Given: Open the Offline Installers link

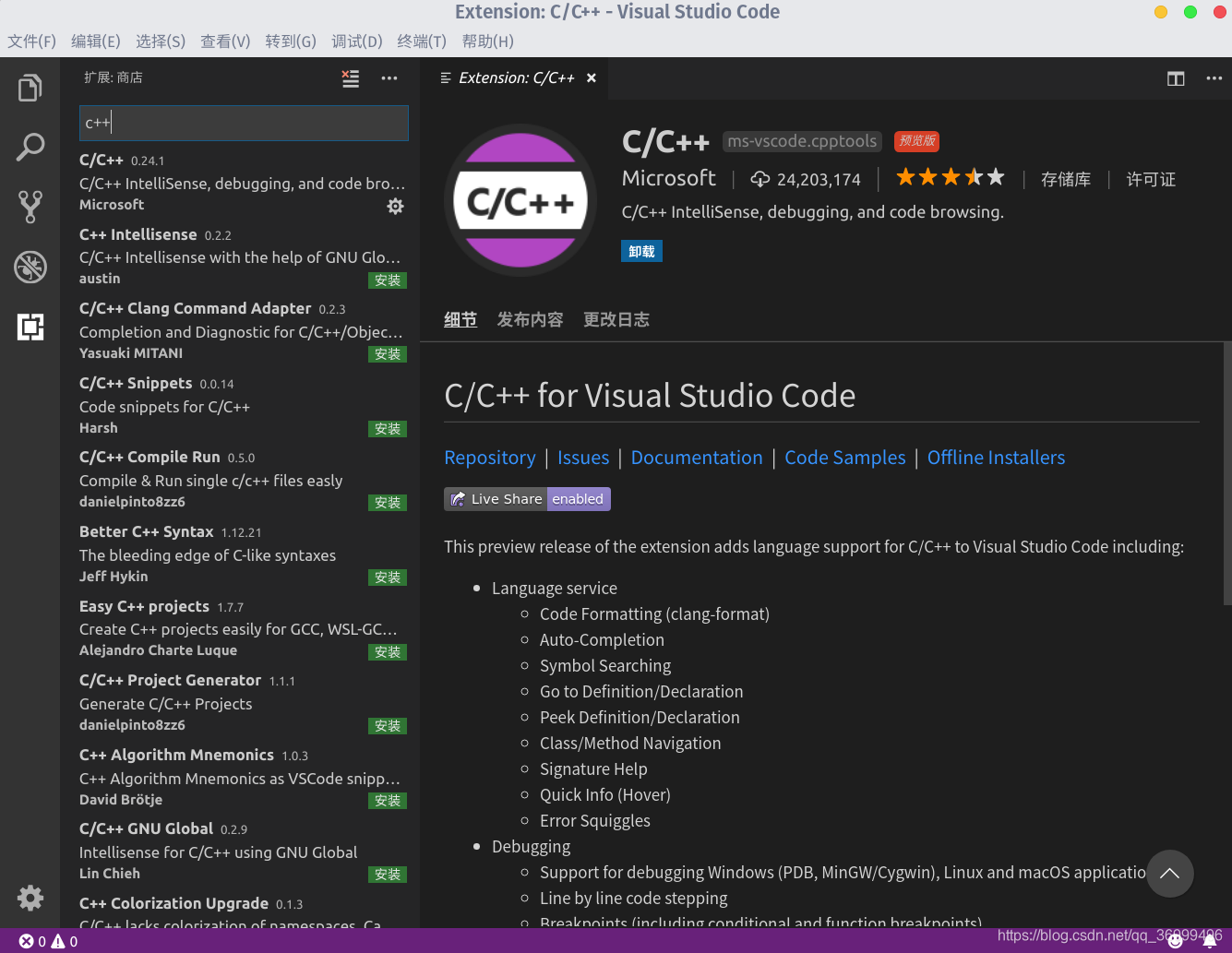Looking at the screenshot, I should click(996, 458).
